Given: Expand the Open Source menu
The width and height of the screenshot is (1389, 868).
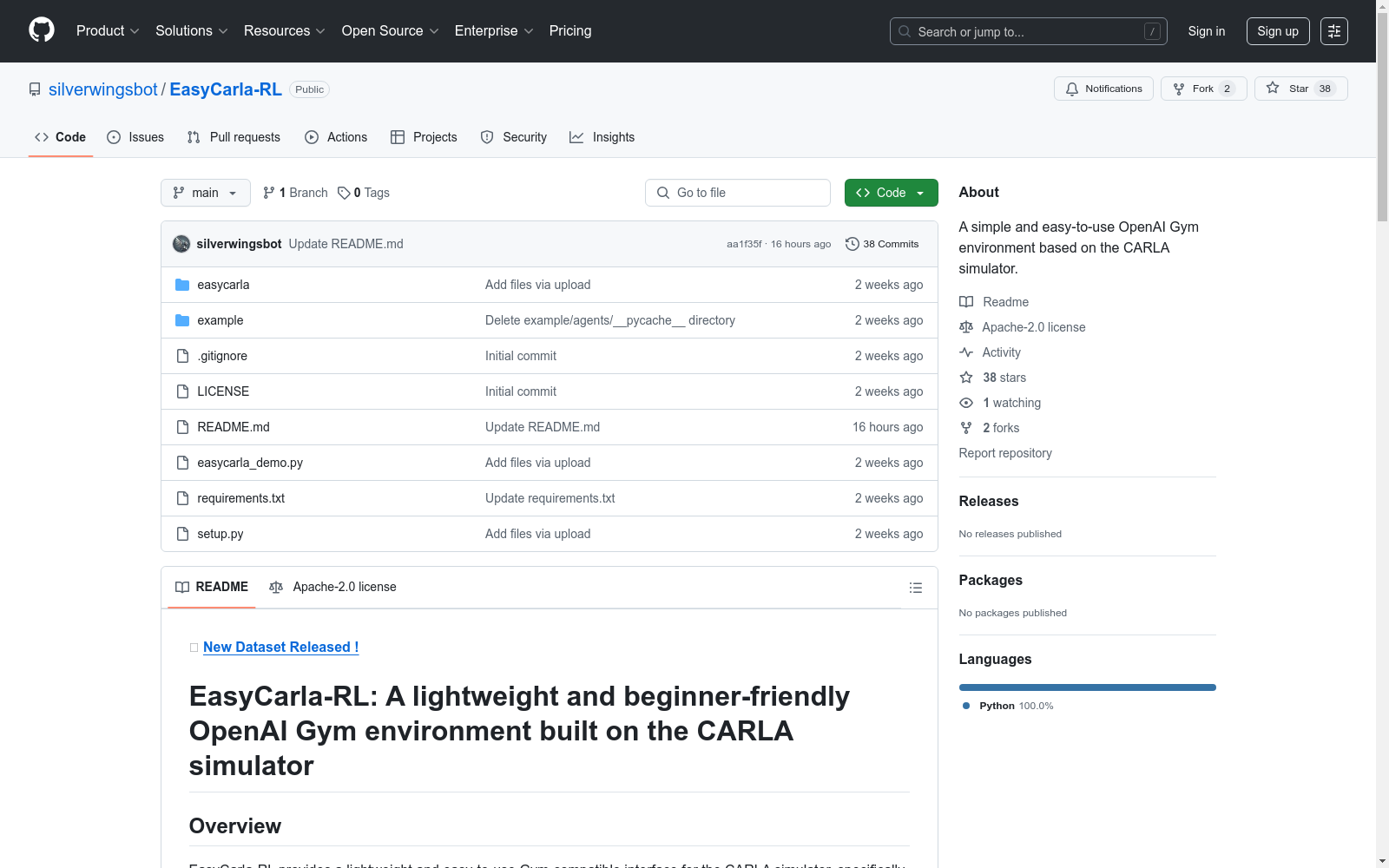Looking at the screenshot, I should tap(391, 31).
